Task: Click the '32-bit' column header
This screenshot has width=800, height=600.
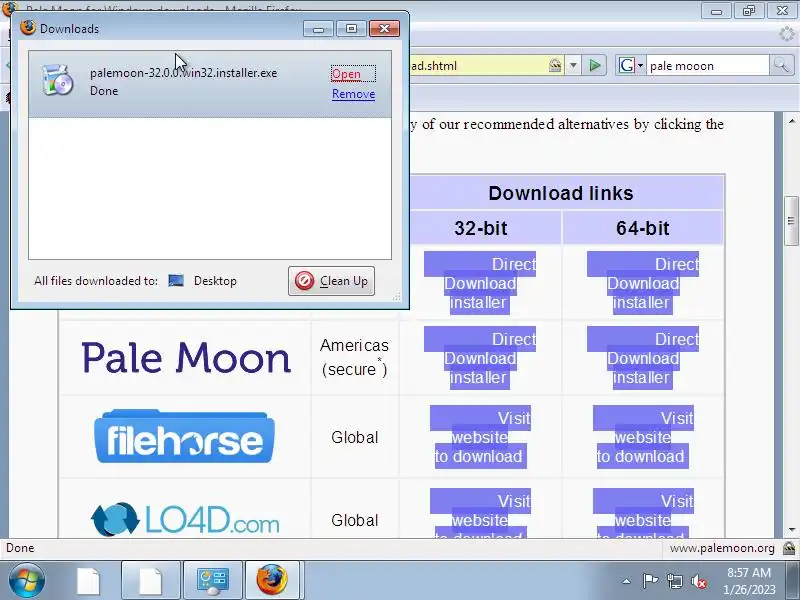Action: (x=481, y=228)
